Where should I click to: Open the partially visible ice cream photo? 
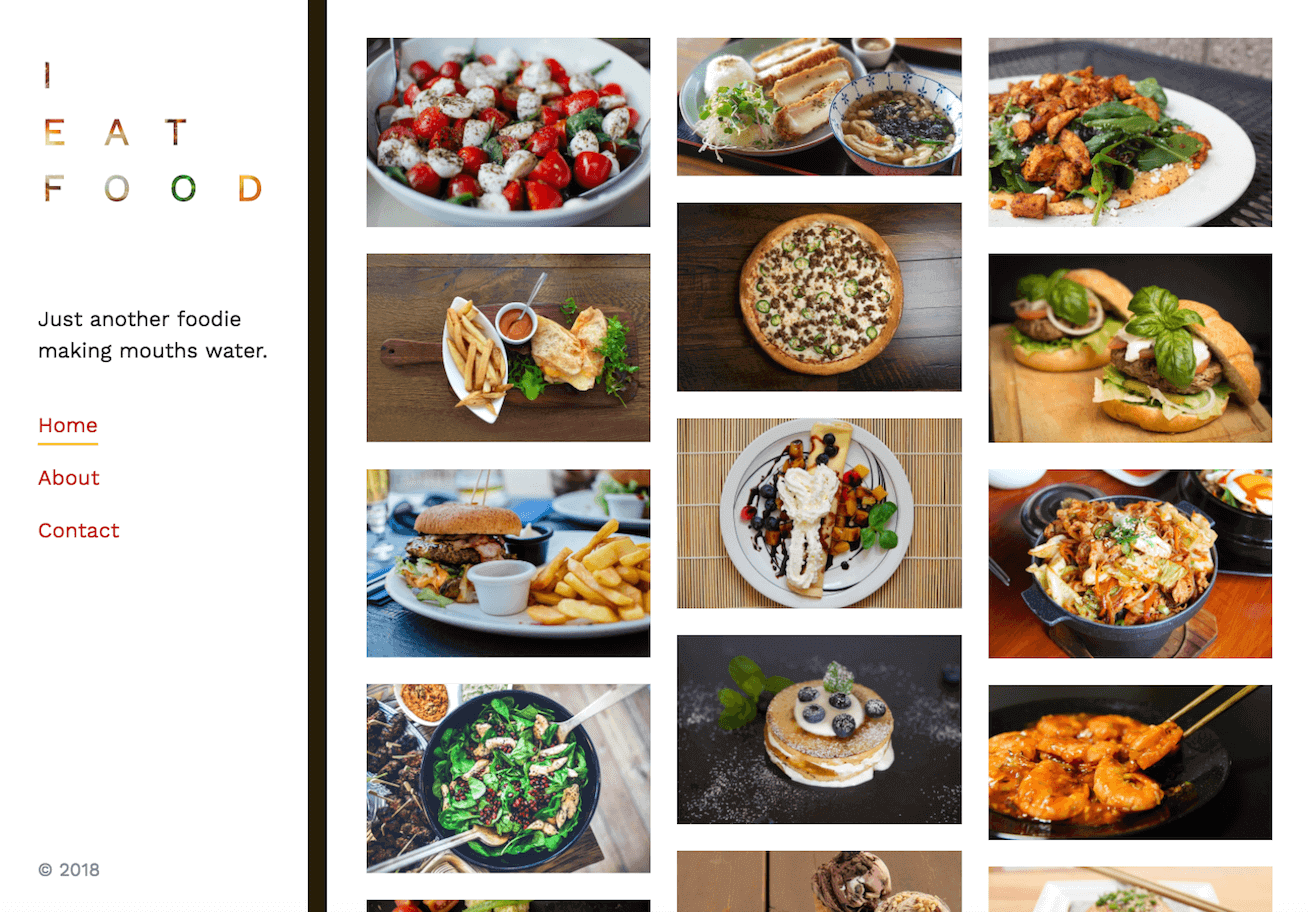tap(819, 881)
